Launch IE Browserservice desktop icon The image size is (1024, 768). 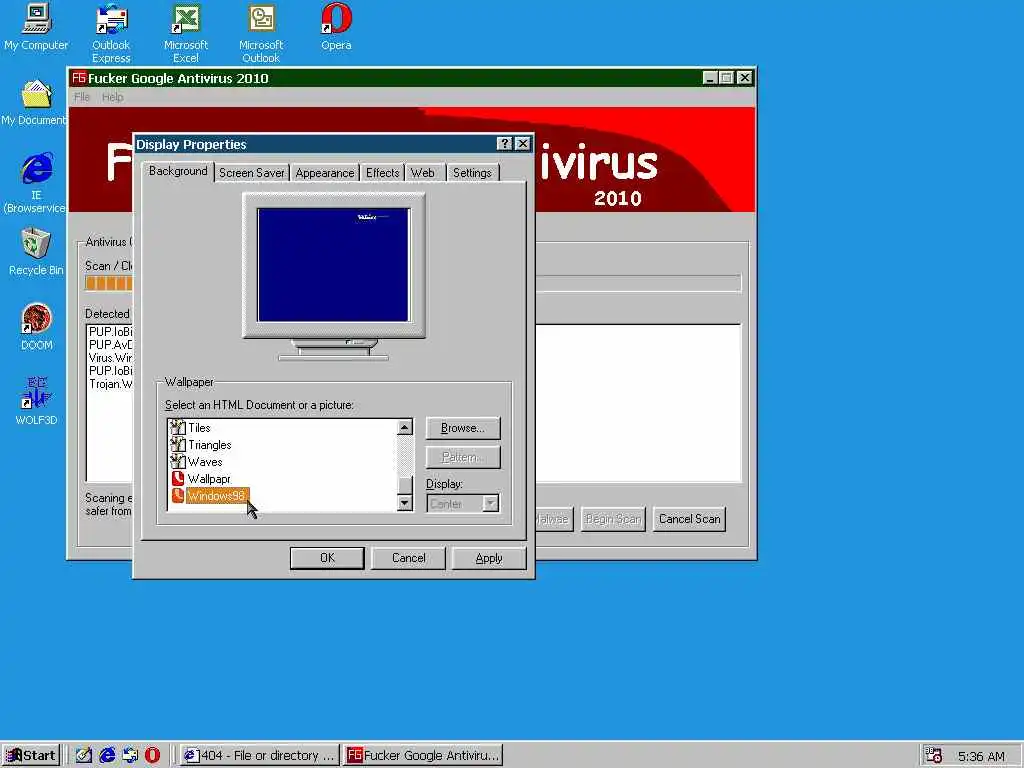[x=36, y=183]
